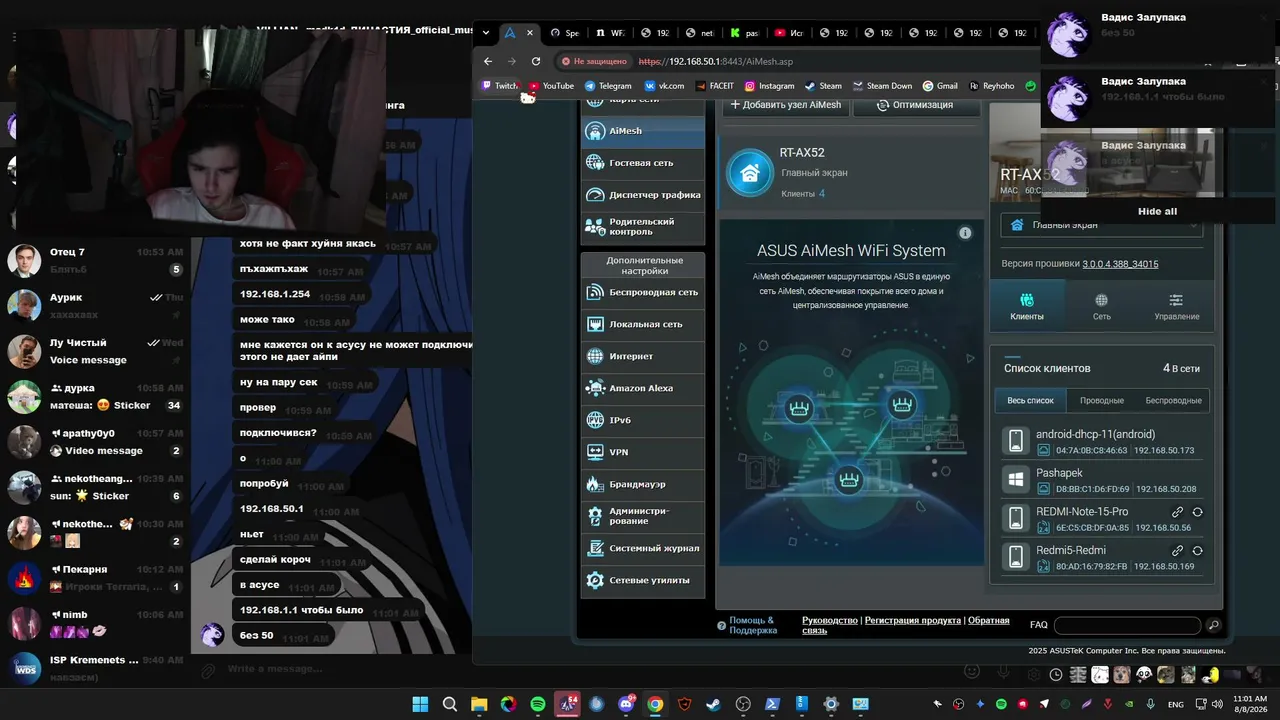1280x720 pixels.
Task: Click the FAQ search input field
Action: tap(1127, 625)
